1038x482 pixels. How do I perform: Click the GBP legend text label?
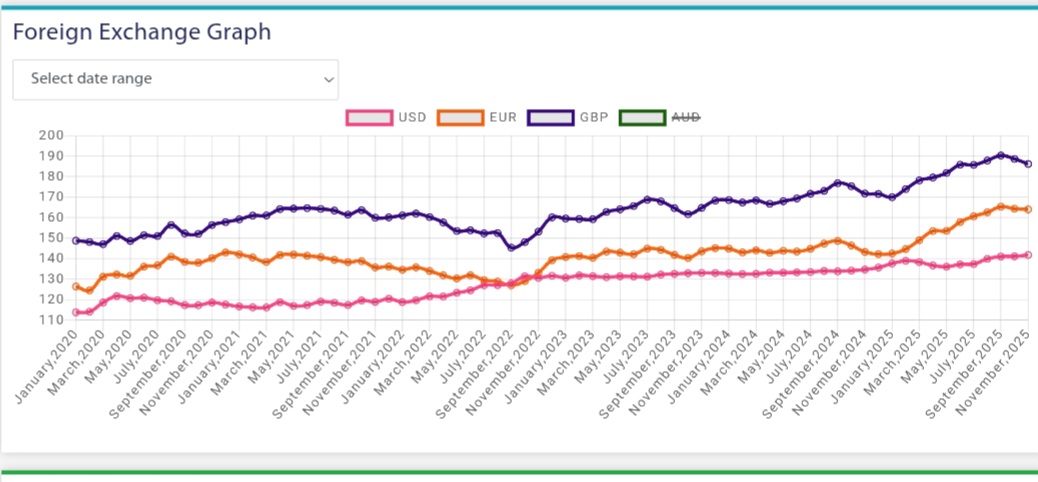pyautogui.click(x=593, y=117)
